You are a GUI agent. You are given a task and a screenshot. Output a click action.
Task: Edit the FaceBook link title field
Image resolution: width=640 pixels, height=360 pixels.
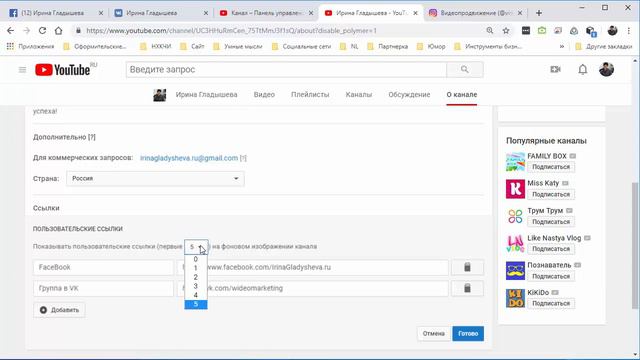tap(104, 267)
